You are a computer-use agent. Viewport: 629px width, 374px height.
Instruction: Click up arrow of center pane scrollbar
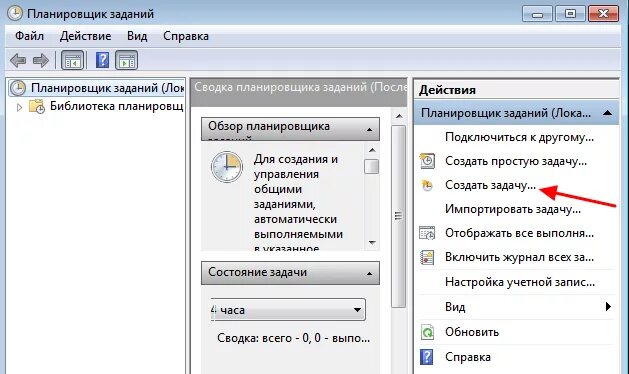399,116
